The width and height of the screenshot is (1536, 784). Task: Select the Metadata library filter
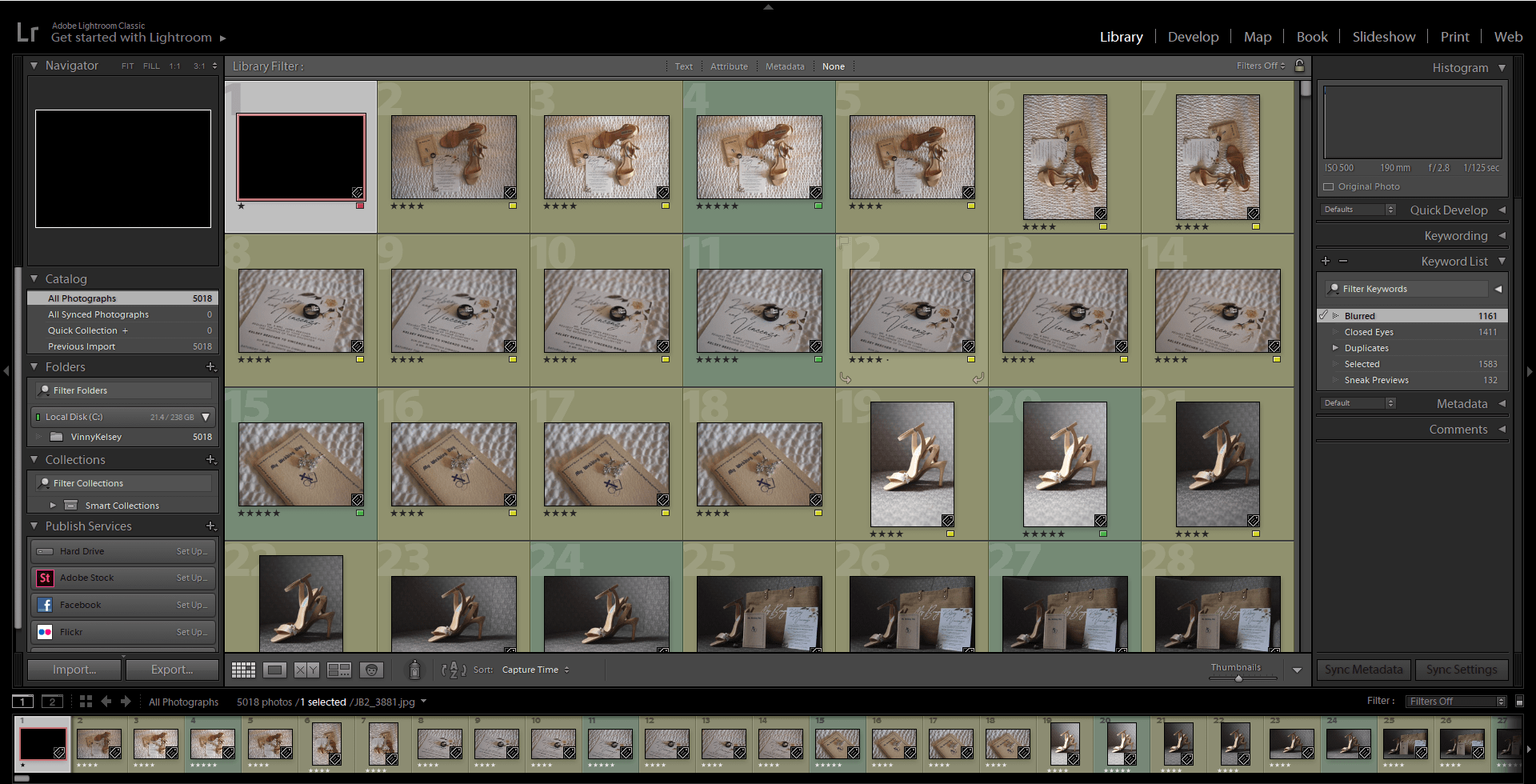coord(784,66)
